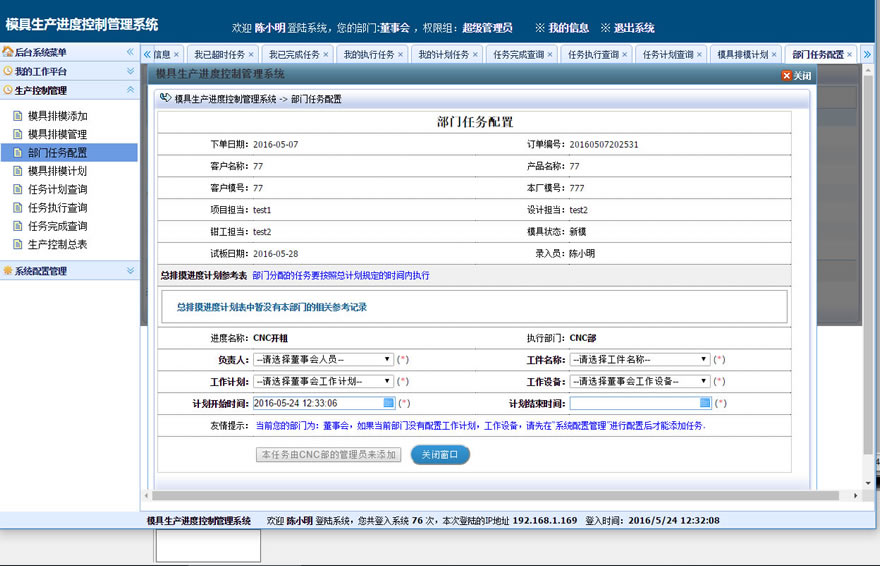This screenshot has width=880, height=566.
Task: Click the 模具排模管理 page icon
Action: 17,134
